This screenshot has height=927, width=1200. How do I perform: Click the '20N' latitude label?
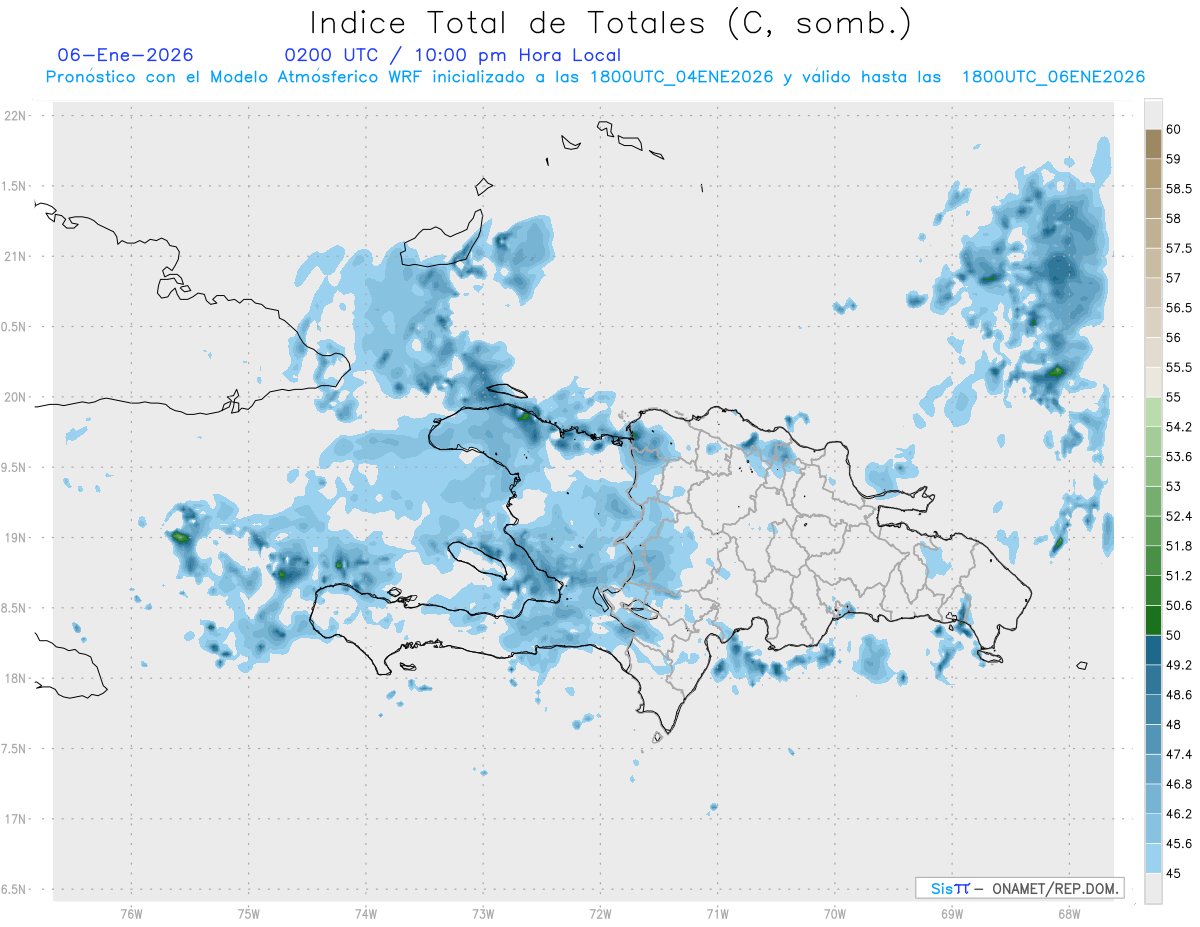(16, 397)
